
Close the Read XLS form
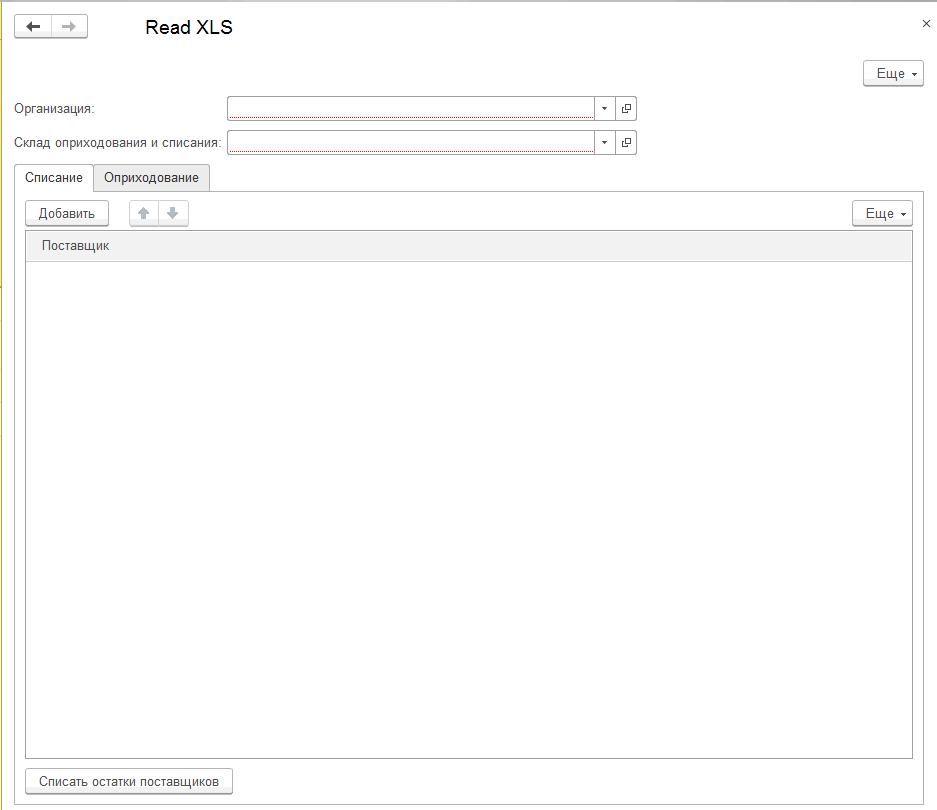tap(926, 23)
